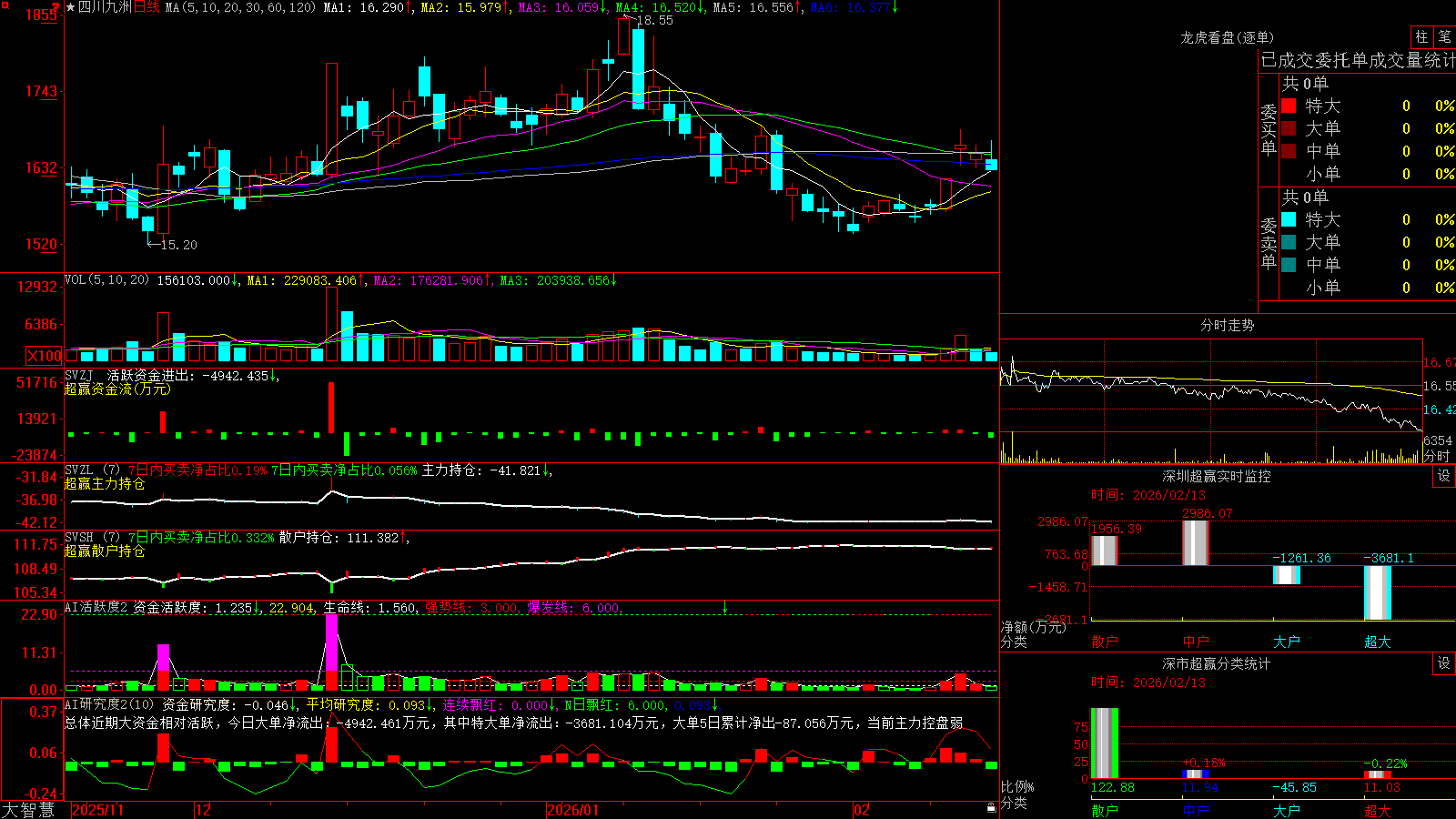Click the dark red 大单 buy-order swatch
Viewport: 1456px width, 819px height.
1289,128
